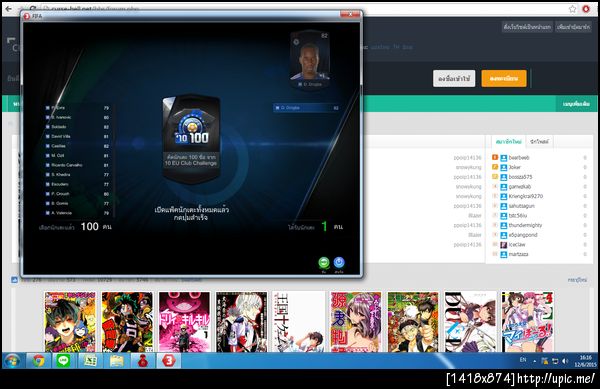This screenshot has width=600, height=389.
Task: Open member bossza575 profile
Action: coord(520,177)
